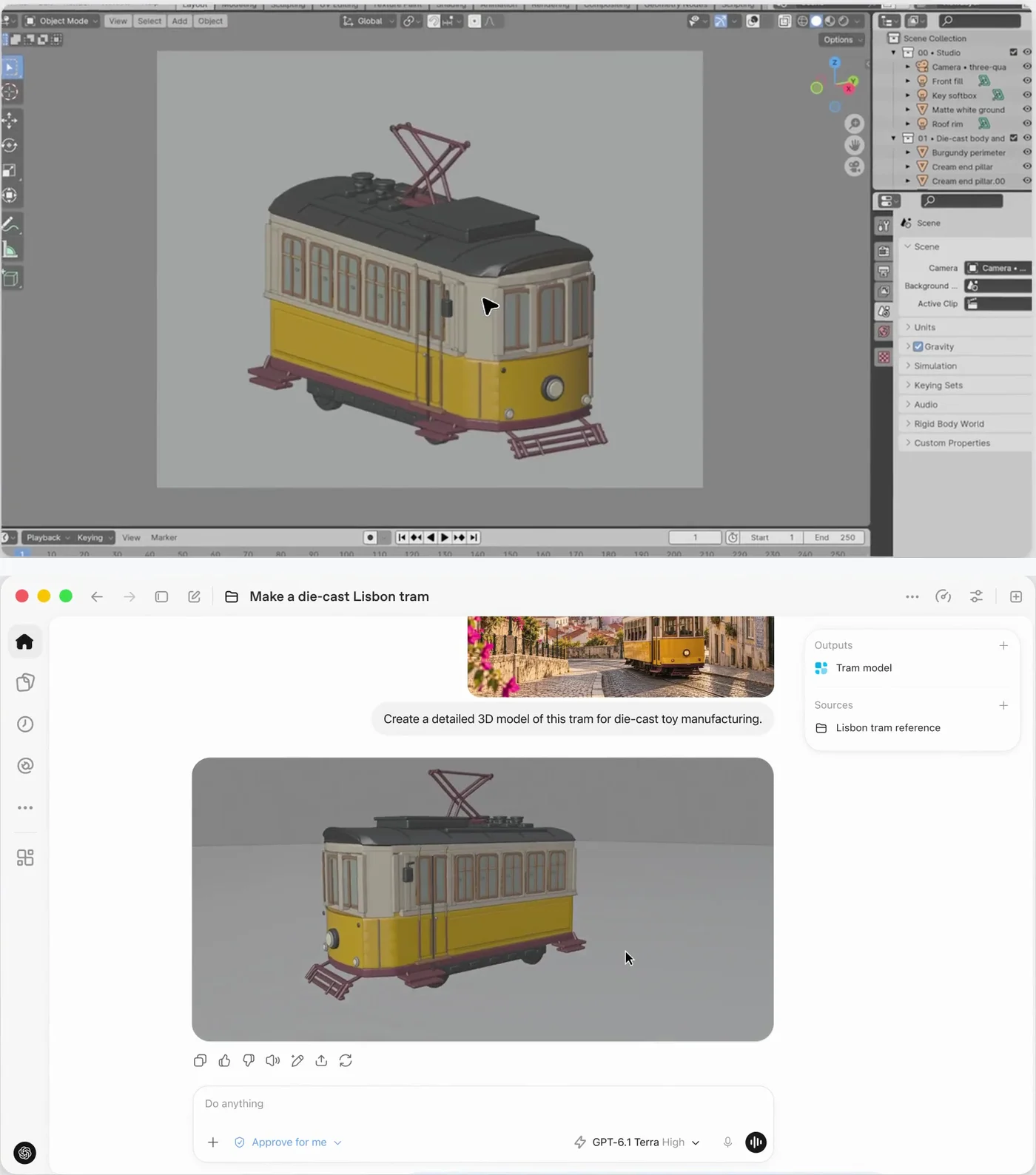Click the Options button in Blender viewport
The height and width of the screenshot is (1175, 1036).
coord(842,40)
